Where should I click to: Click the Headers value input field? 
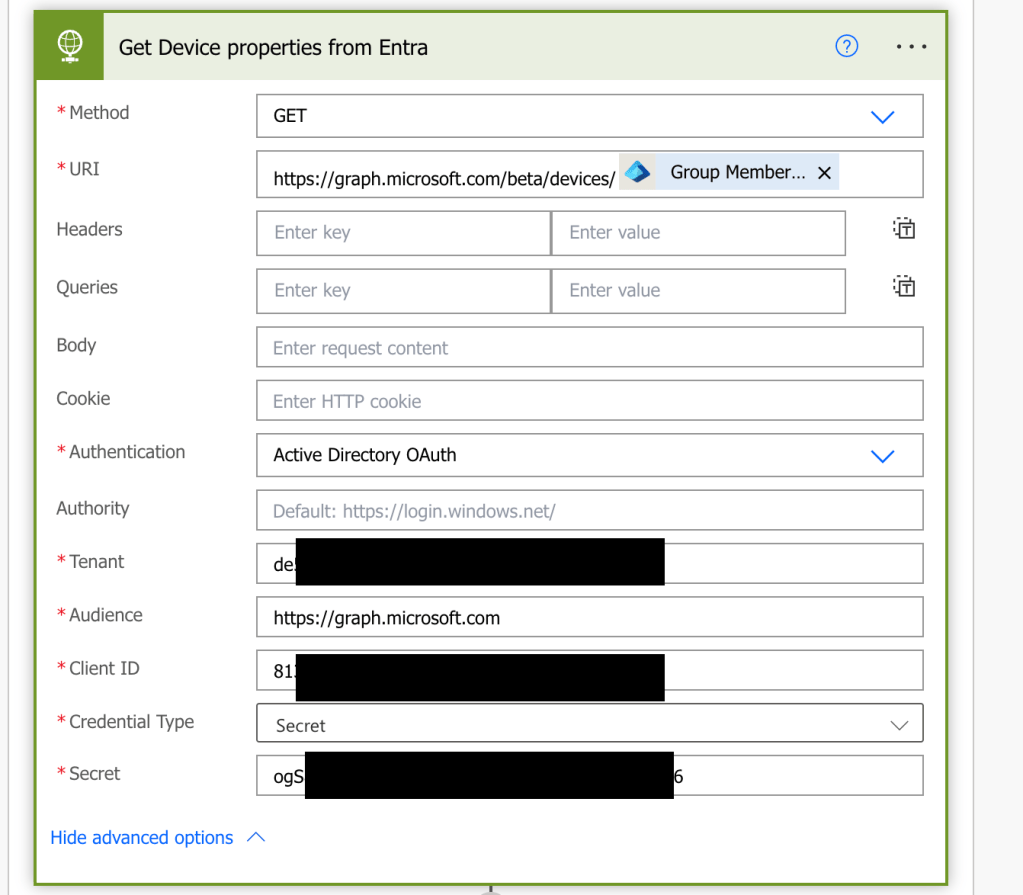[697, 233]
